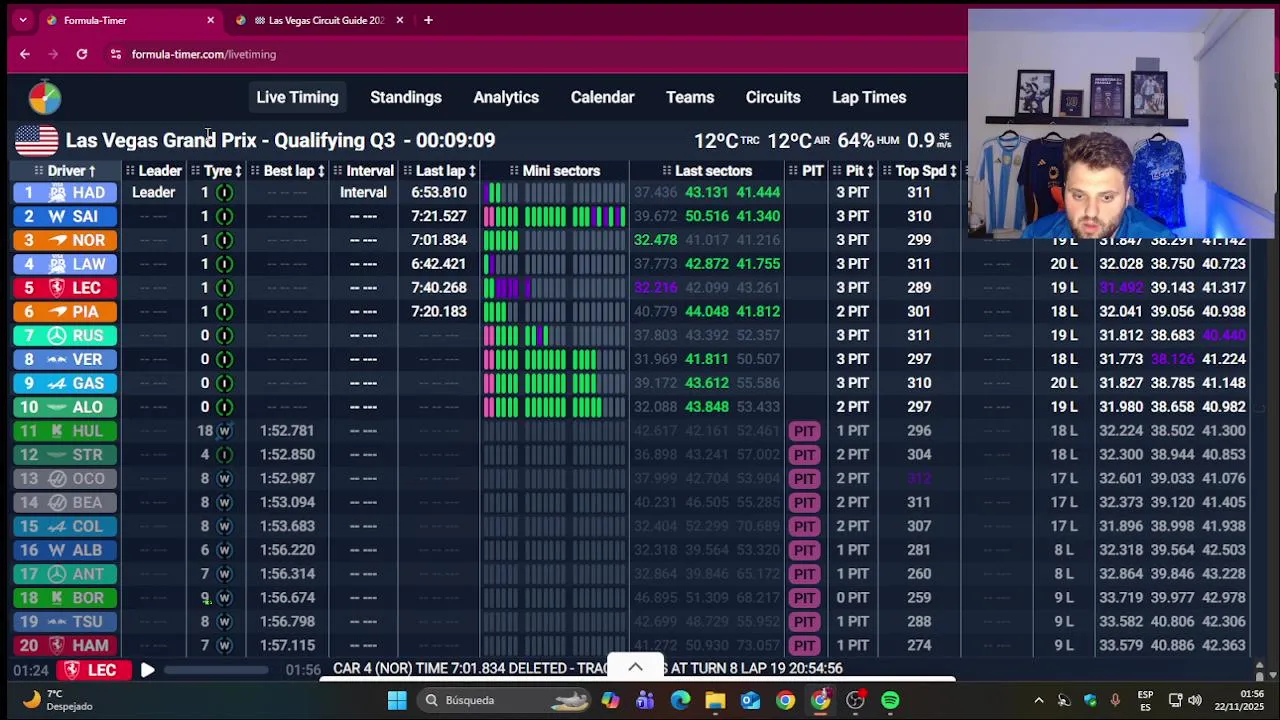This screenshot has height=720, width=1280.
Task: Open File Explorer from the taskbar
Action: tap(715, 700)
